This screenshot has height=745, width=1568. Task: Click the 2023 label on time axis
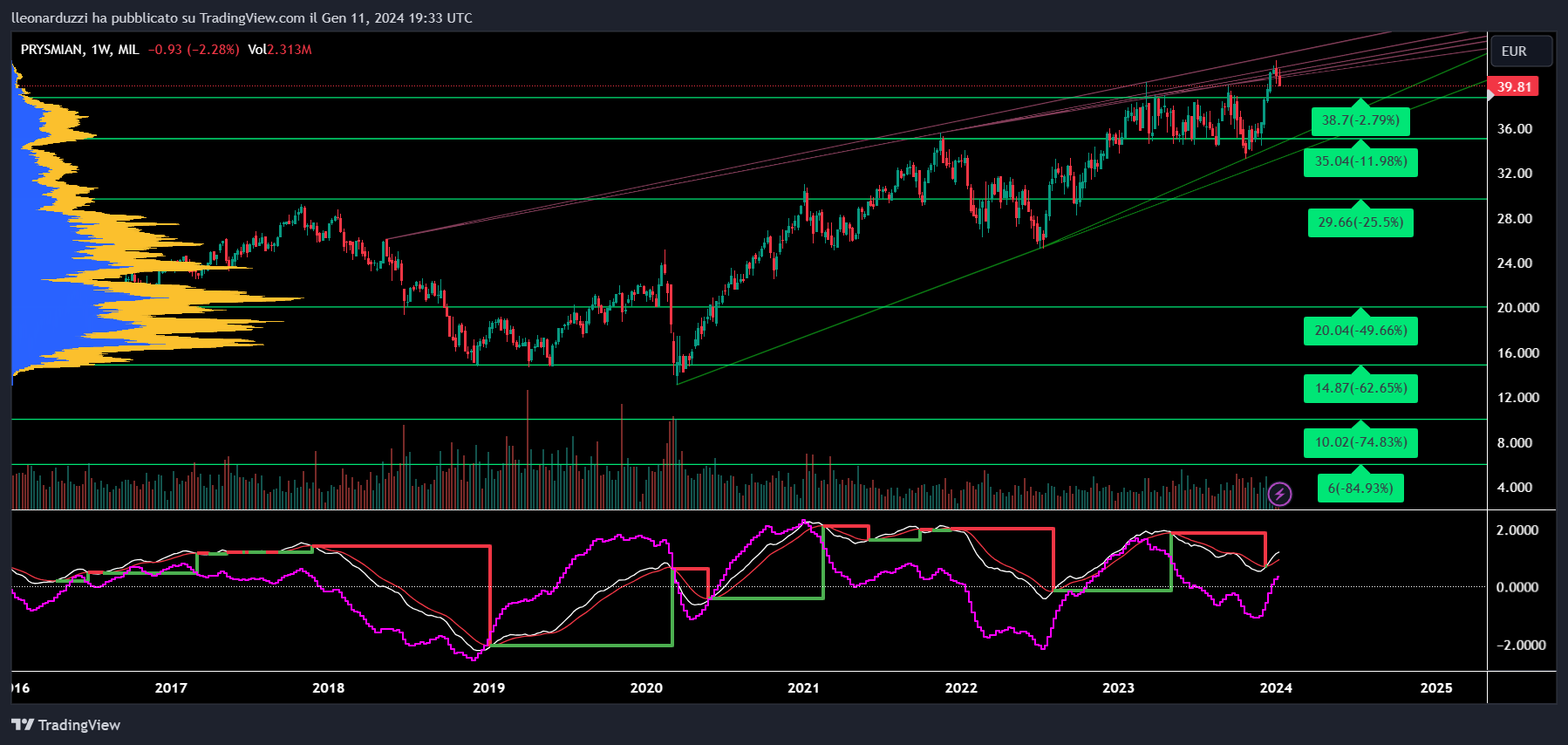pos(1118,687)
